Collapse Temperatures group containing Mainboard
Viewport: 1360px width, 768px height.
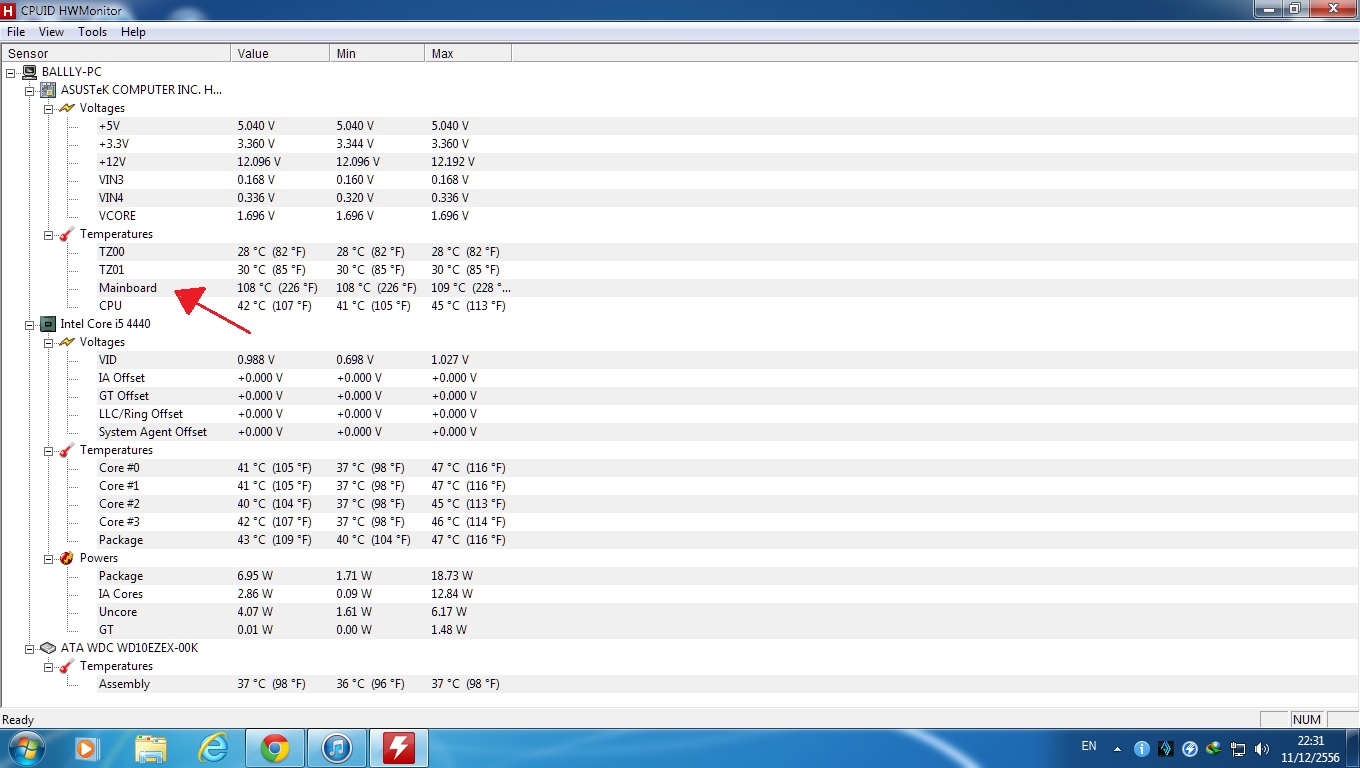pos(48,234)
